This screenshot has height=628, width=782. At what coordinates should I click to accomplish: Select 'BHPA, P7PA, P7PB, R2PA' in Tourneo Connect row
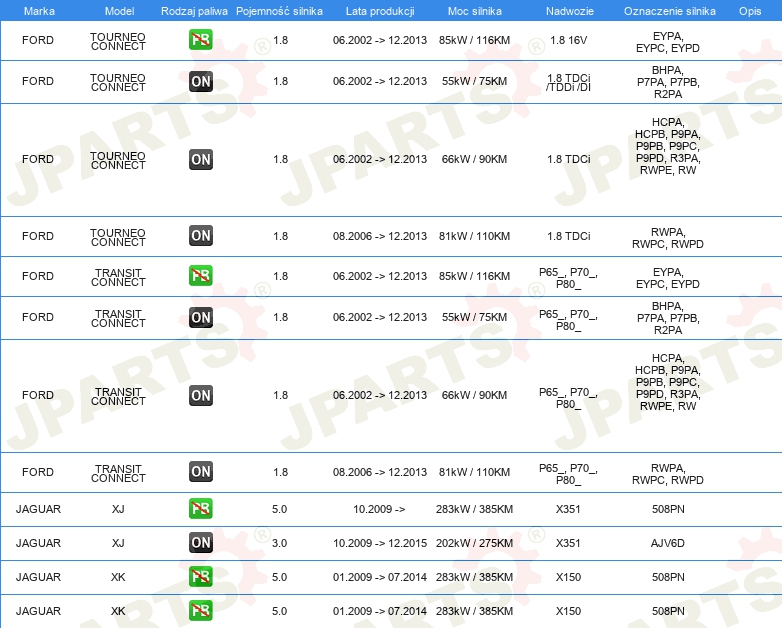point(668,82)
